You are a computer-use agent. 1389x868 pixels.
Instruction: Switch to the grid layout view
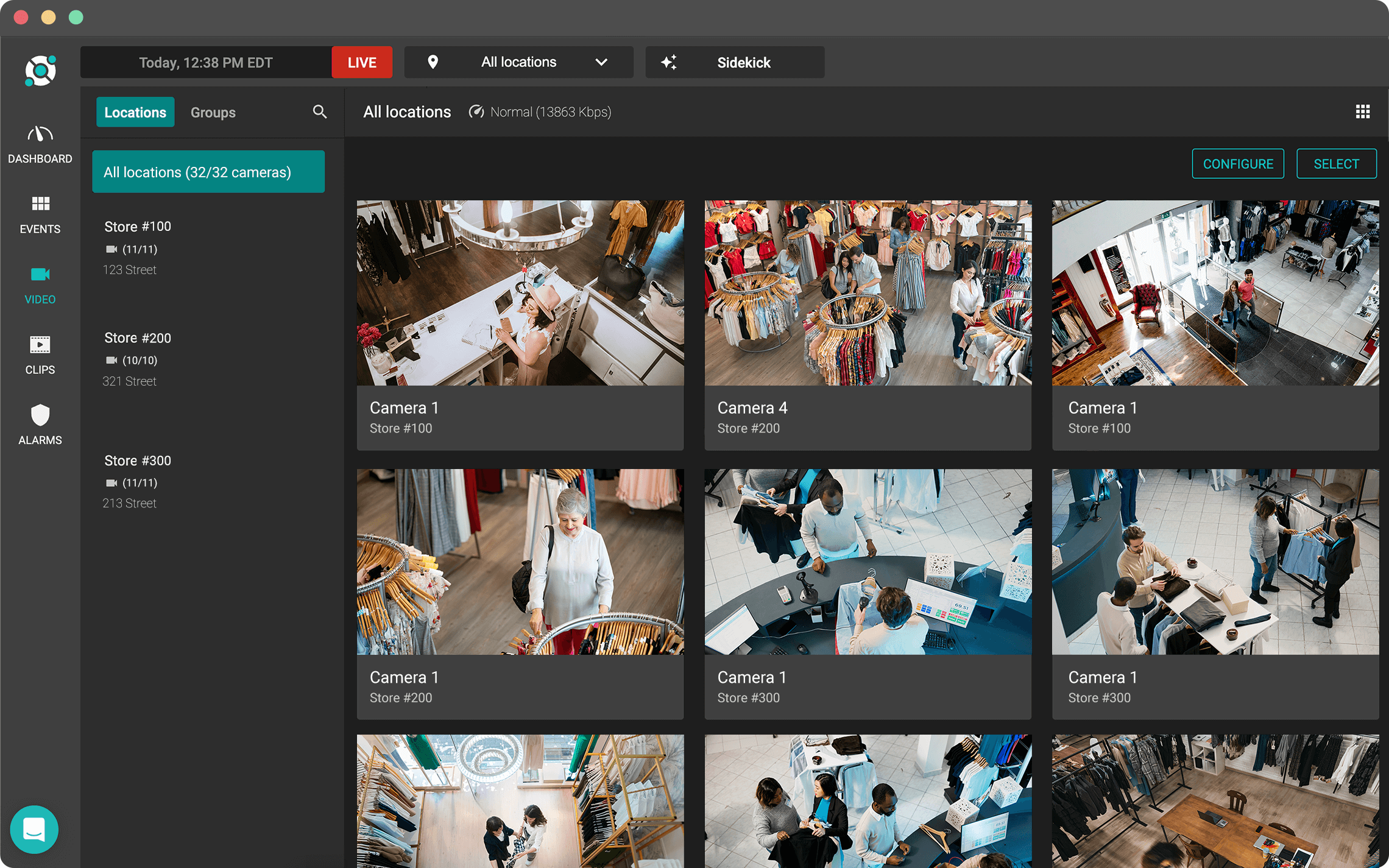1363,111
